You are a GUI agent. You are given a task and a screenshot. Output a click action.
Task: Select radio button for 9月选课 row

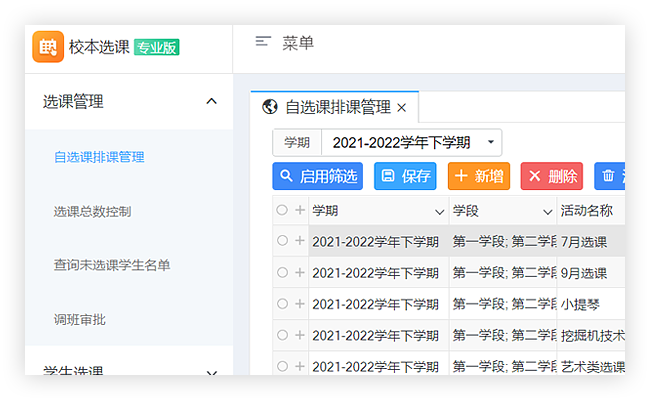(x=282, y=272)
